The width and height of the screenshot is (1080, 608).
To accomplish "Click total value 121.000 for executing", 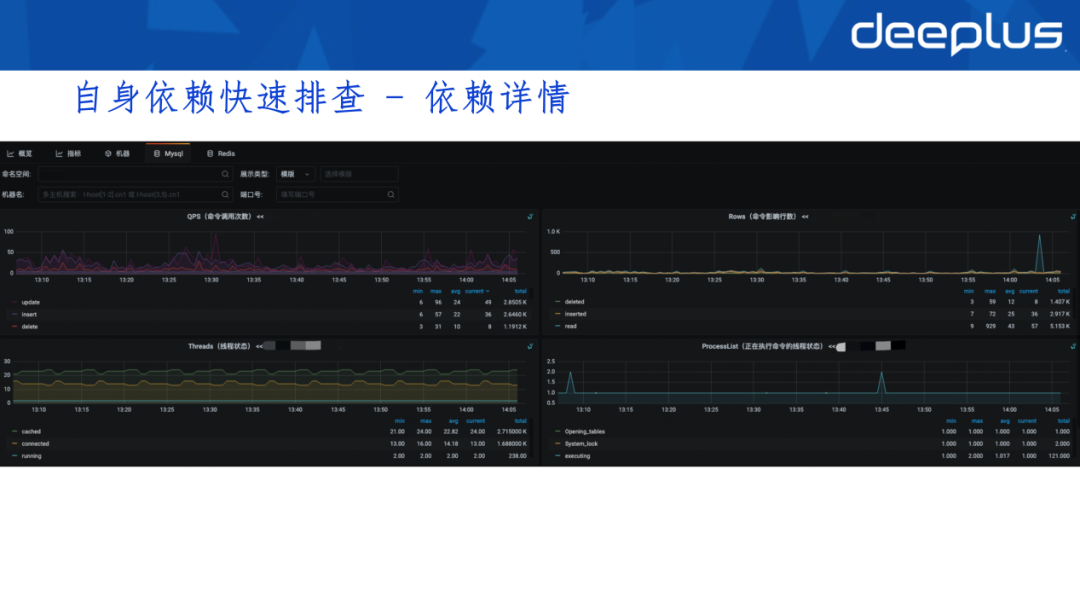I will 1059,456.
